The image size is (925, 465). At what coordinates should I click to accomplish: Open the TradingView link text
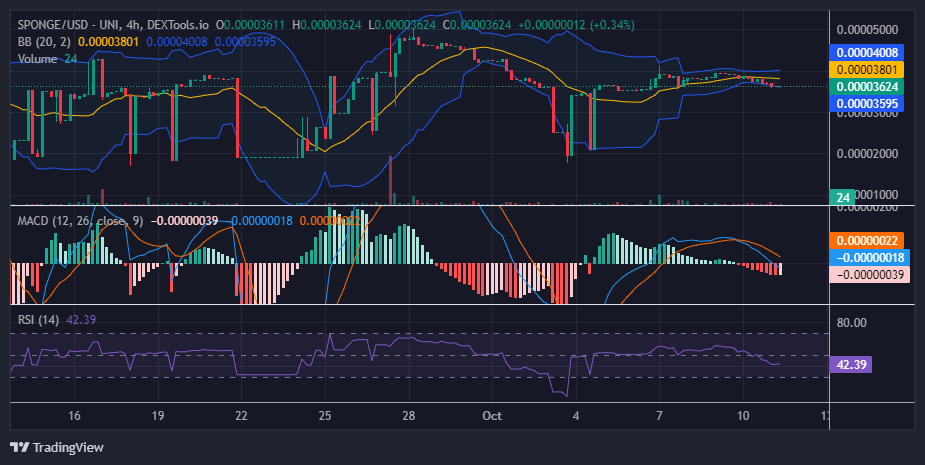[68, 447]
